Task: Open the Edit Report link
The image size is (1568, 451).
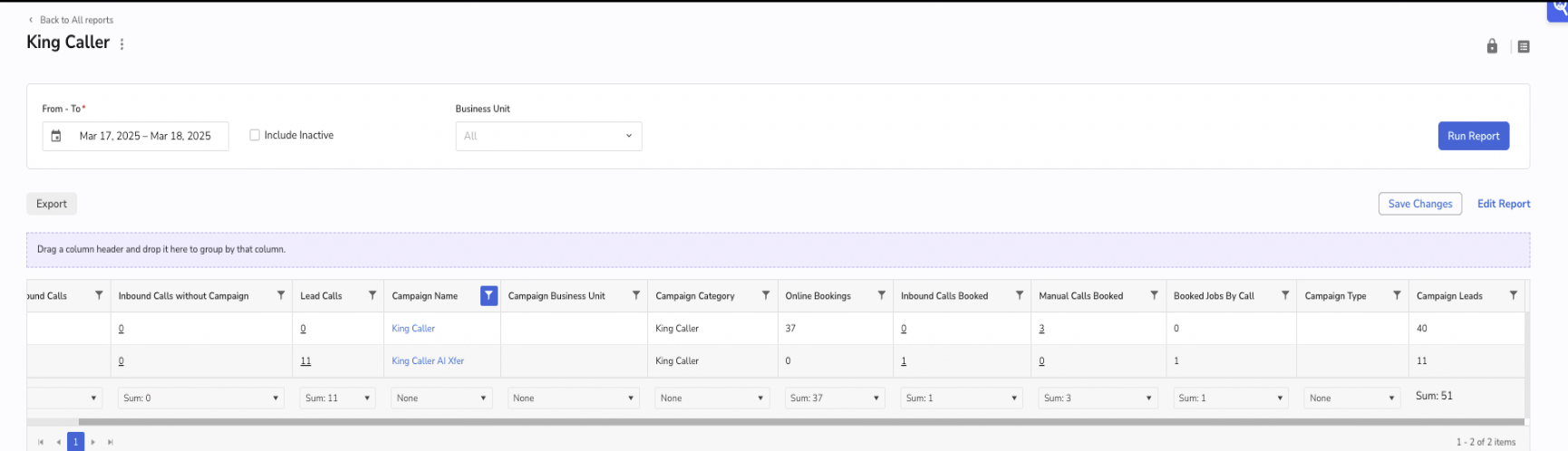Action: 1504,204
